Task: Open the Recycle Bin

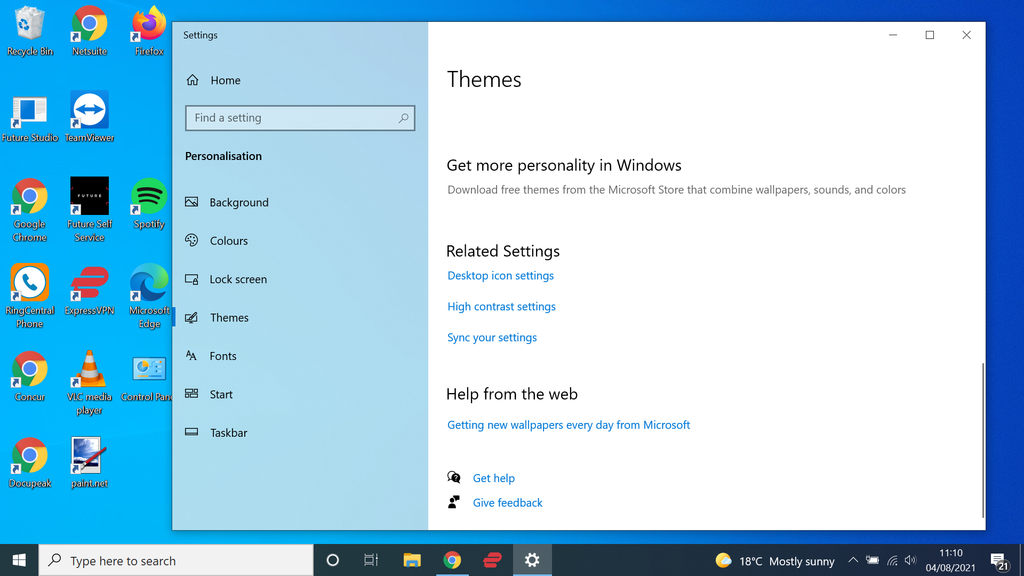Action: (x=29, y=25)
